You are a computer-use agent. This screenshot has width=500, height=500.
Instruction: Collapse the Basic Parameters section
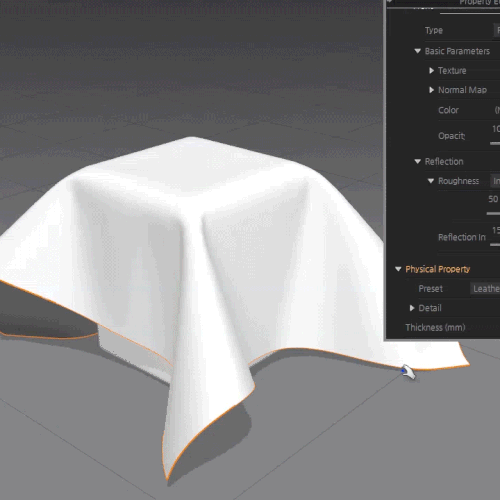pos(417,51)
